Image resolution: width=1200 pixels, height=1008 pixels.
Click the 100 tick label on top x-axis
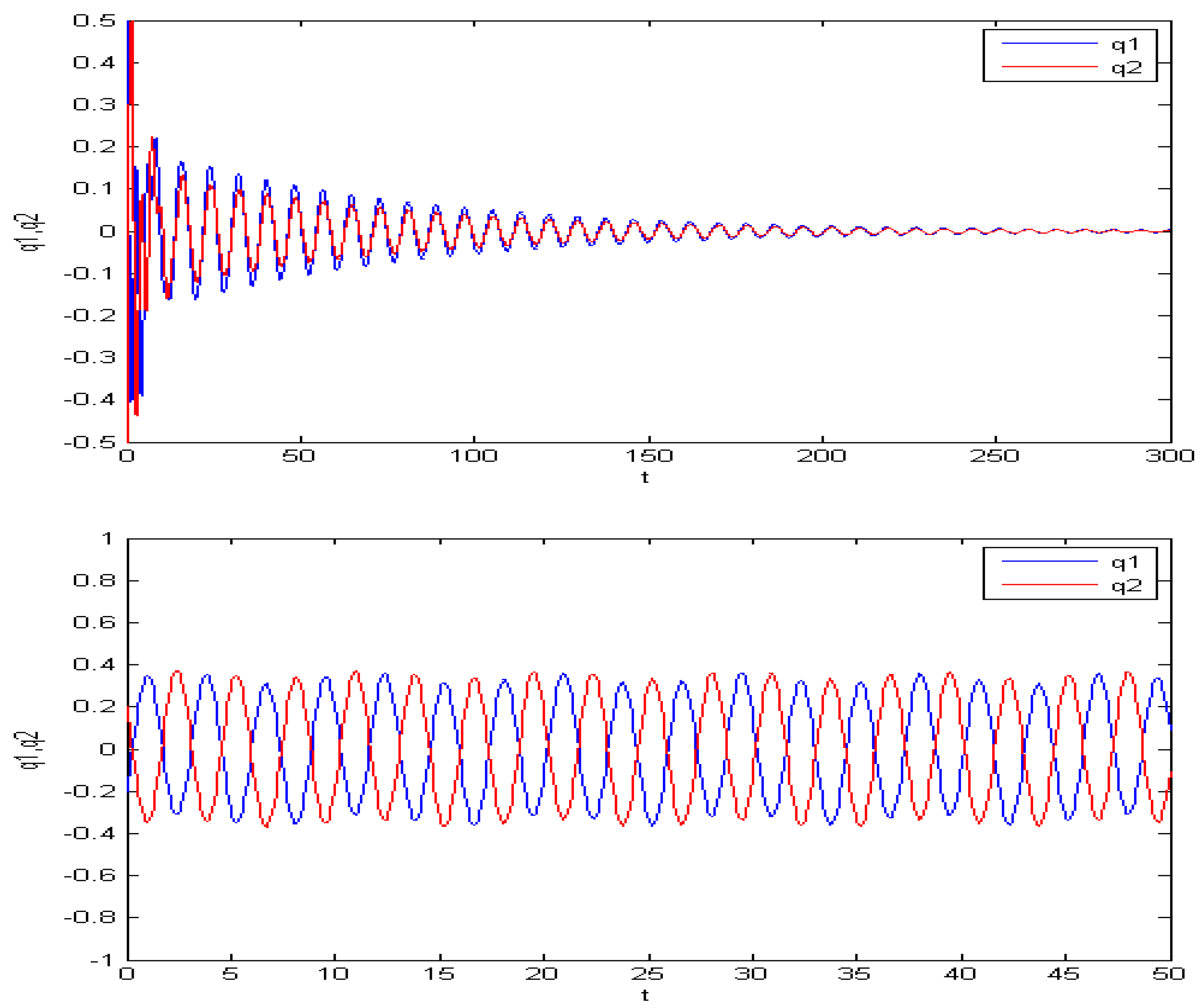tap(474, 456)
